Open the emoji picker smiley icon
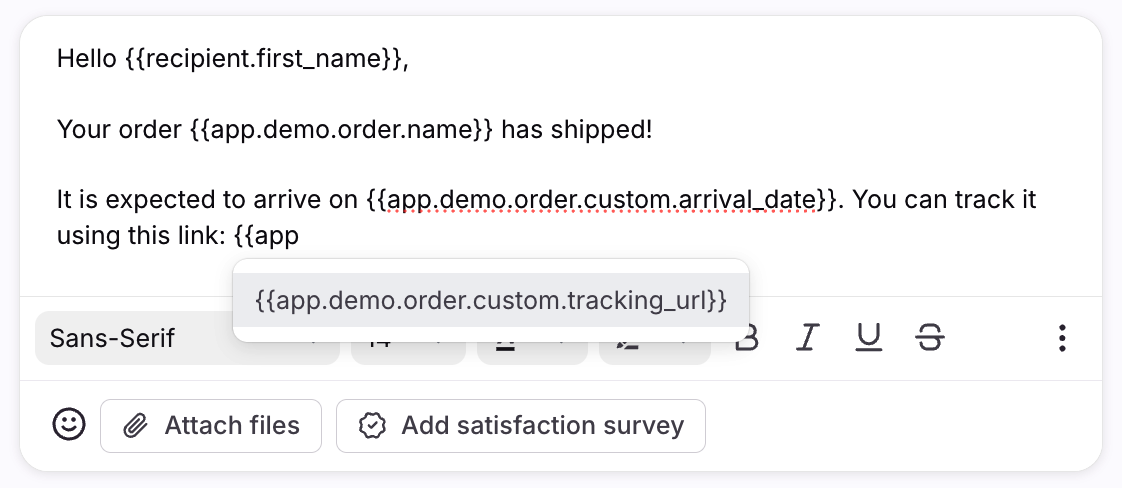Screen dimensions: 1122x488 (69, 425)
